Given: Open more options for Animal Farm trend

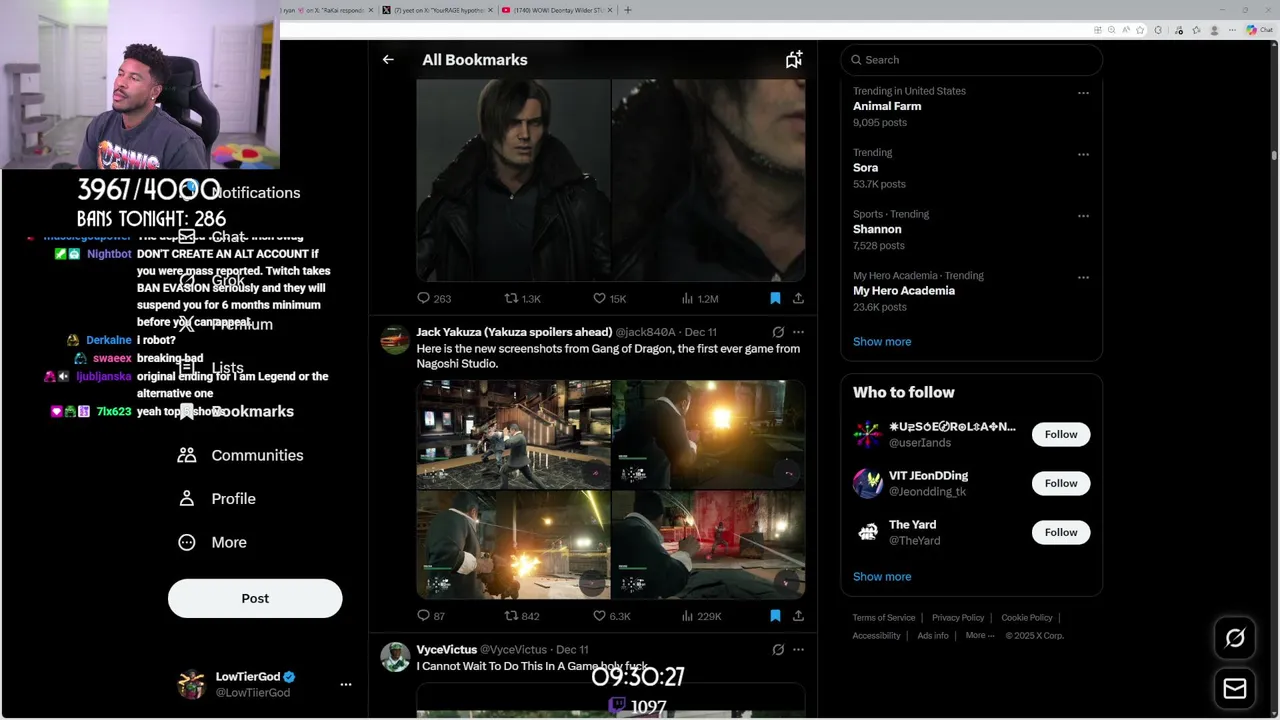Looking at the screenshot, I should tap(1083, 93).
